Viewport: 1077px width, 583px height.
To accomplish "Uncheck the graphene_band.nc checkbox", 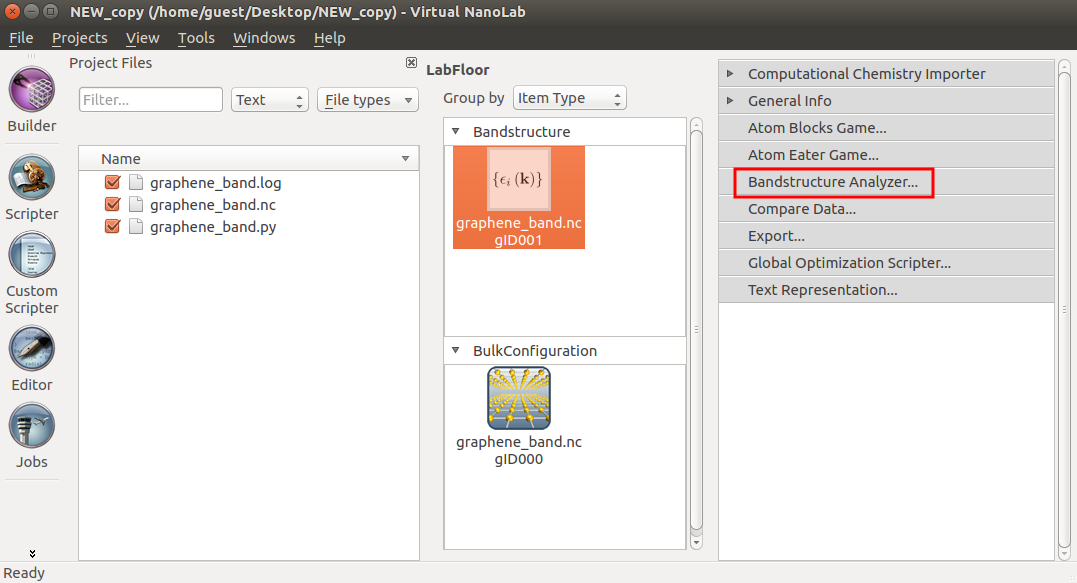I will pos(113,205).
